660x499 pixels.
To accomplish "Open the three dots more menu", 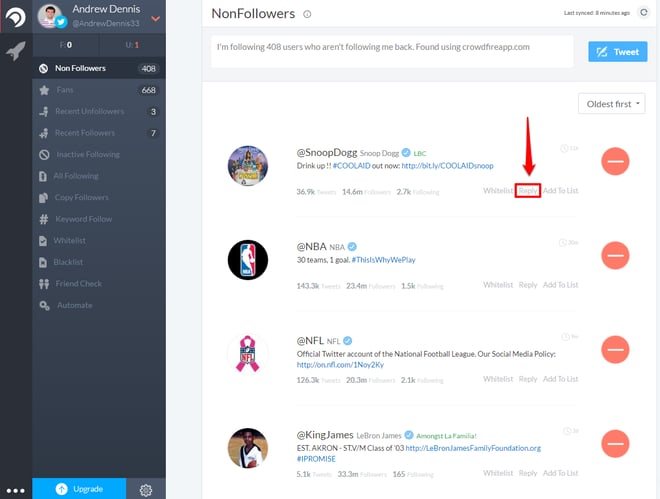I will point(16,491).
